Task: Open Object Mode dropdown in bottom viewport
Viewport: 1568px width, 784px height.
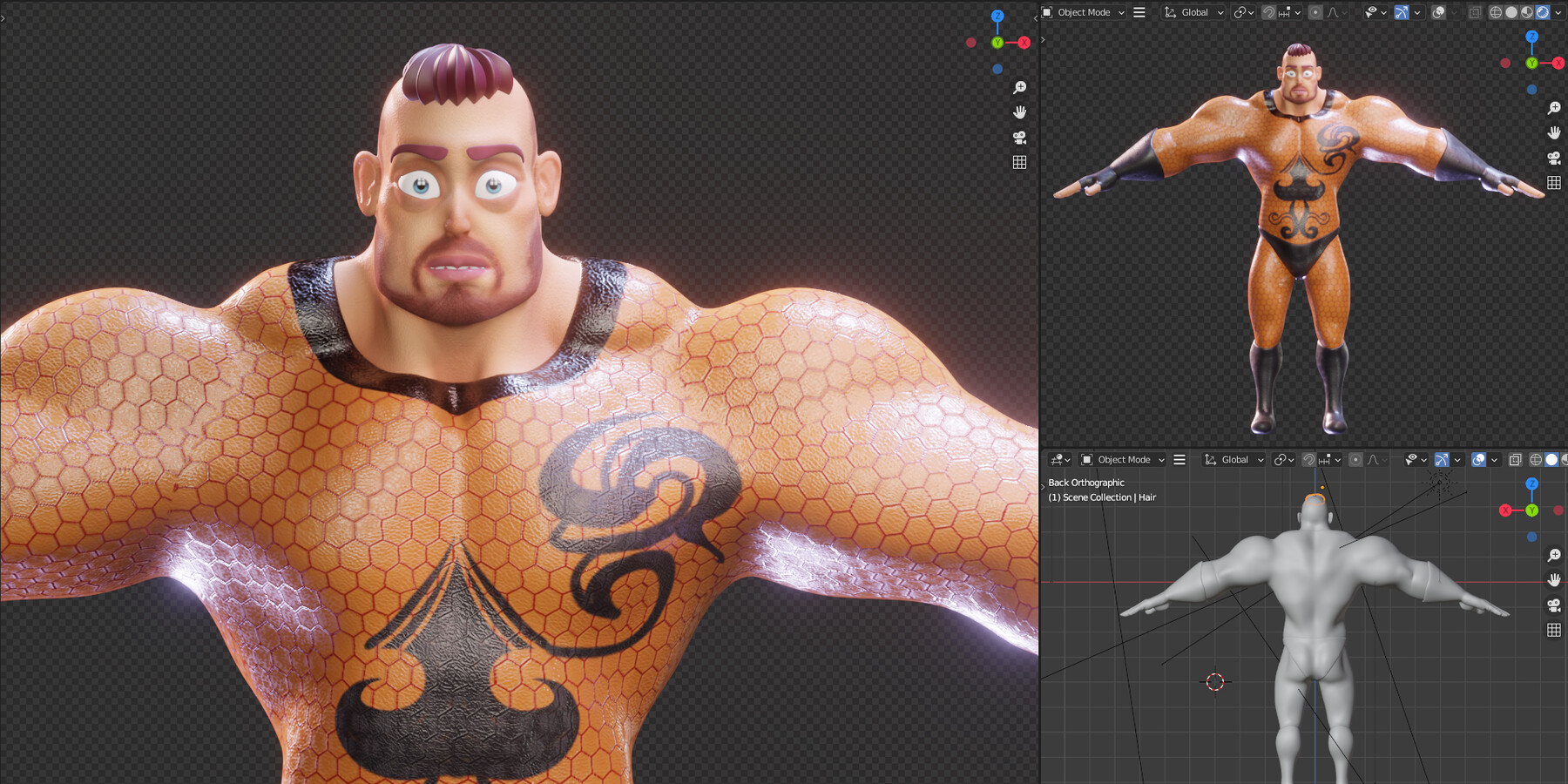Action: click(1122, 459)
